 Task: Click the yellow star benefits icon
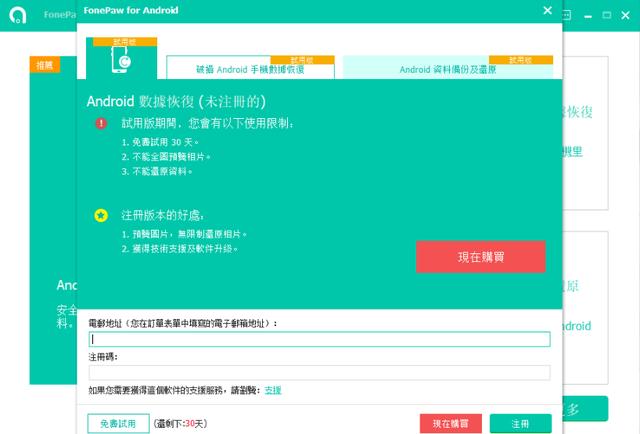coord(101,215)
